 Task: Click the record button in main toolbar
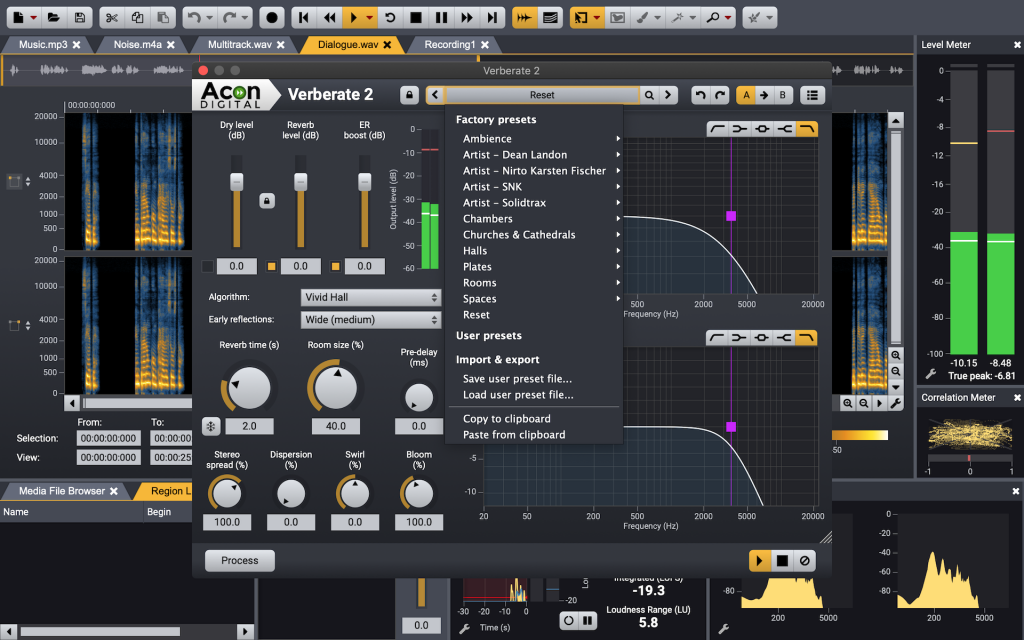coord(272,17)
